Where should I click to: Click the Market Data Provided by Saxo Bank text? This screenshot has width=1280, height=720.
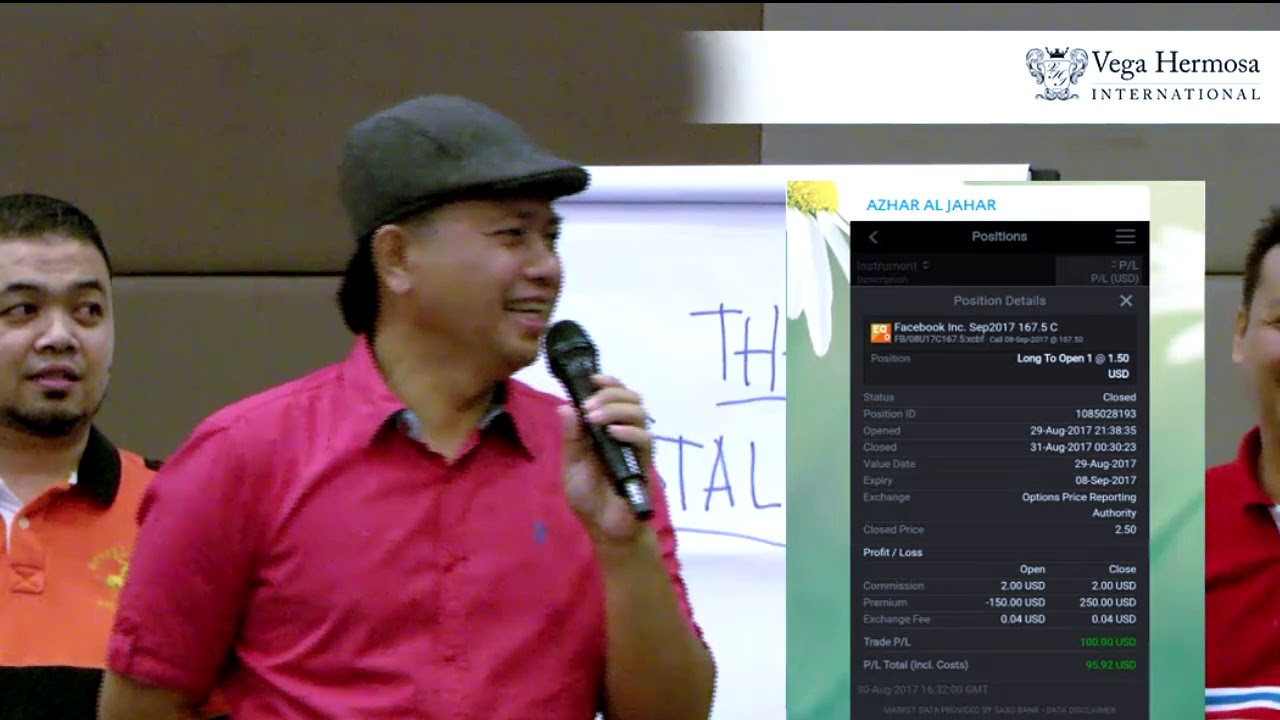pyautogui.click(x=961, y=710)
